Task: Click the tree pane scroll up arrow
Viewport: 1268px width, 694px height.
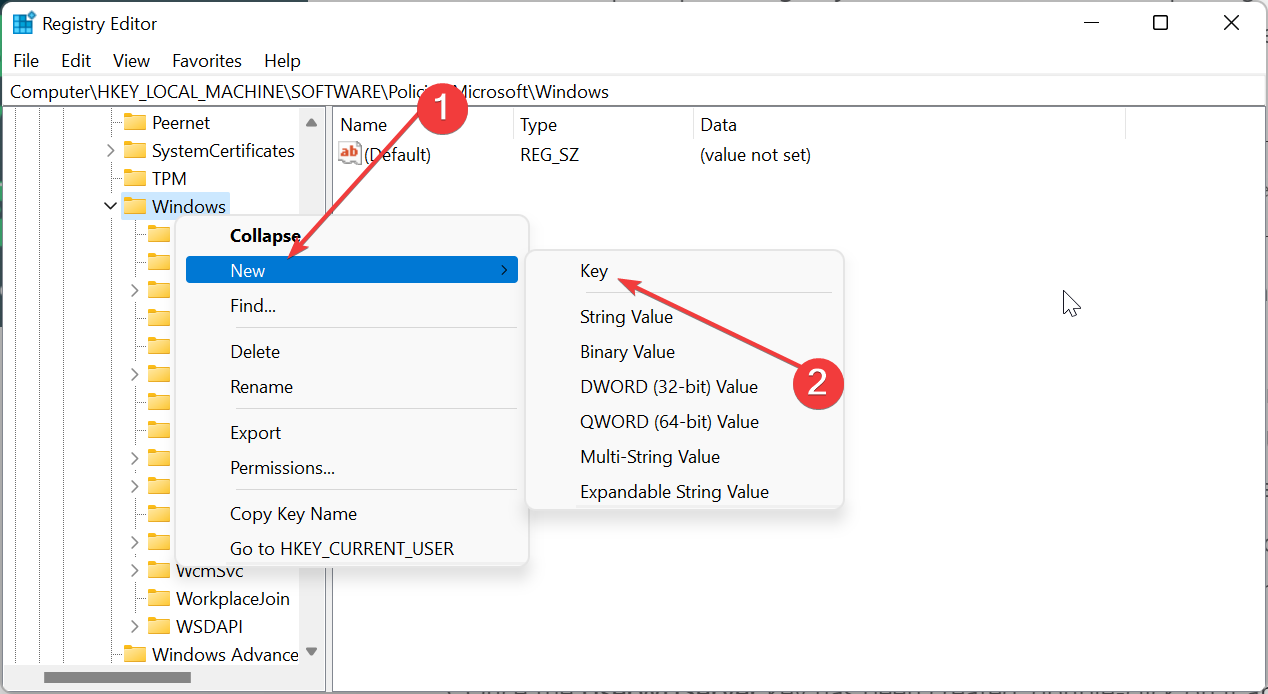Action: (312, 122)
